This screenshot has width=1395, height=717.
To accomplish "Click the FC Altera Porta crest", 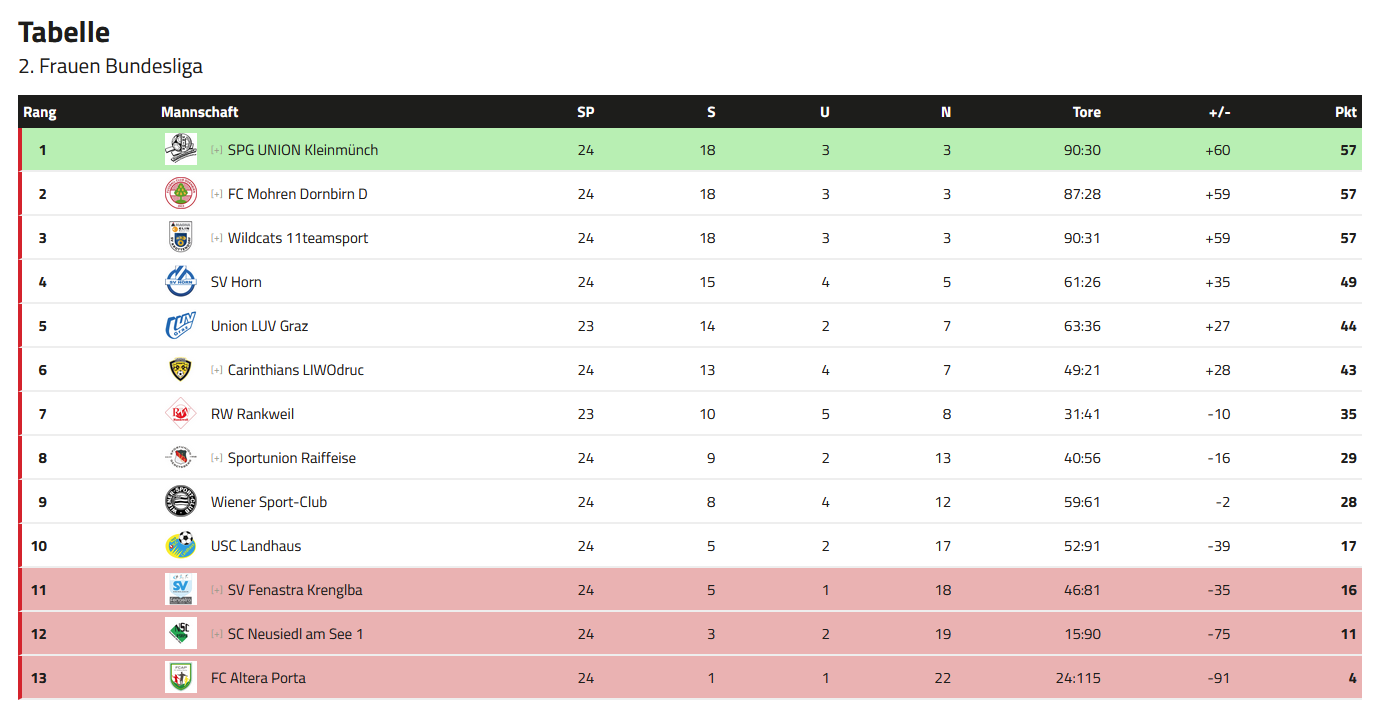I will point(181,678).
